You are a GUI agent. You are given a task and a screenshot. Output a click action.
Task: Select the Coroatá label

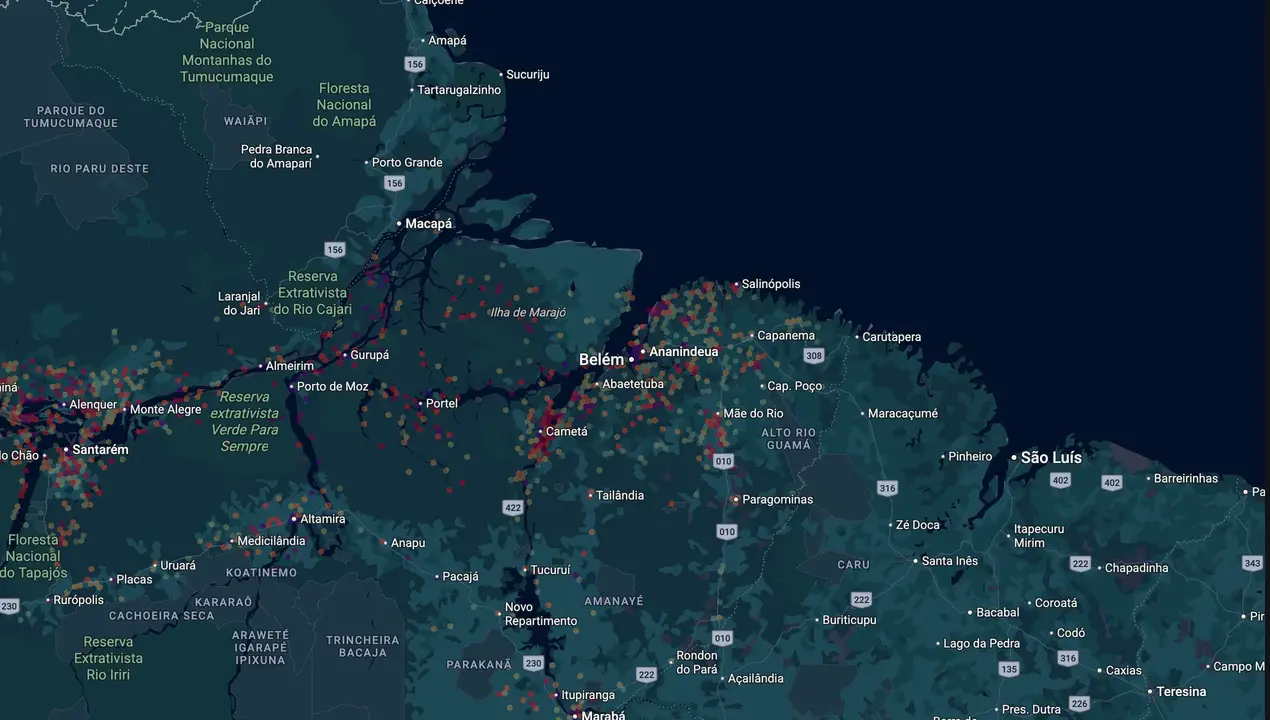(x=1056, y=604)
